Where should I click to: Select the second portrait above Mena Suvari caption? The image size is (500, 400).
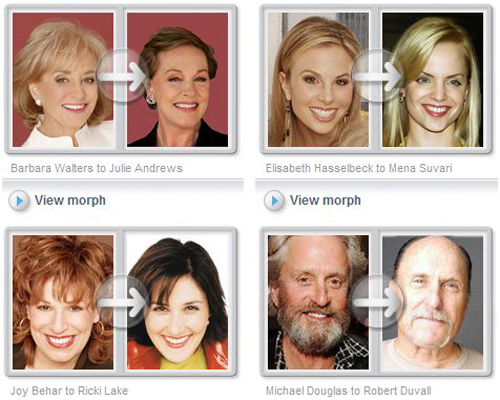click(x=433, y=80)
